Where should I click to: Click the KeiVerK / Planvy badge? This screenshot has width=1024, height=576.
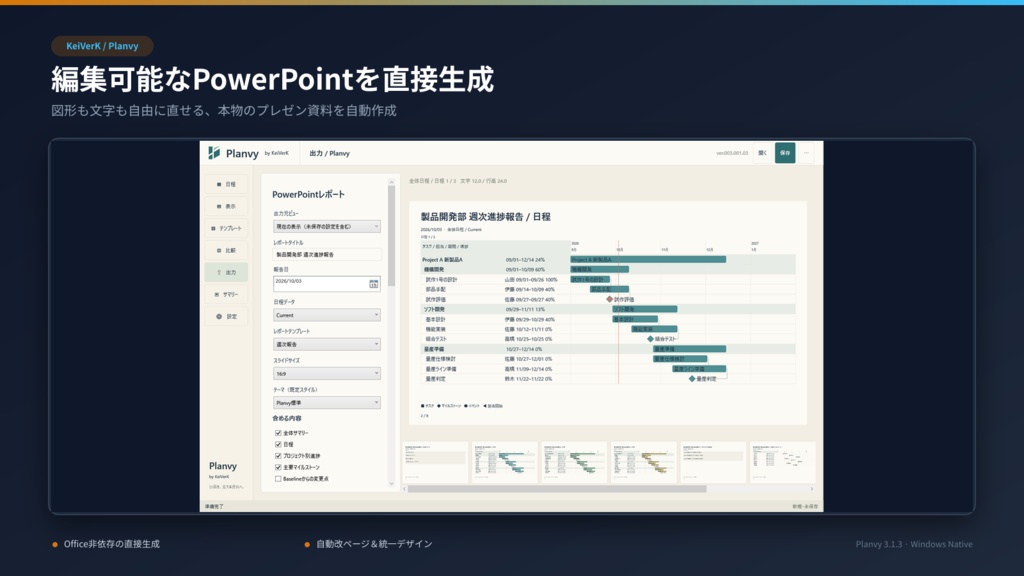(103, 46)
